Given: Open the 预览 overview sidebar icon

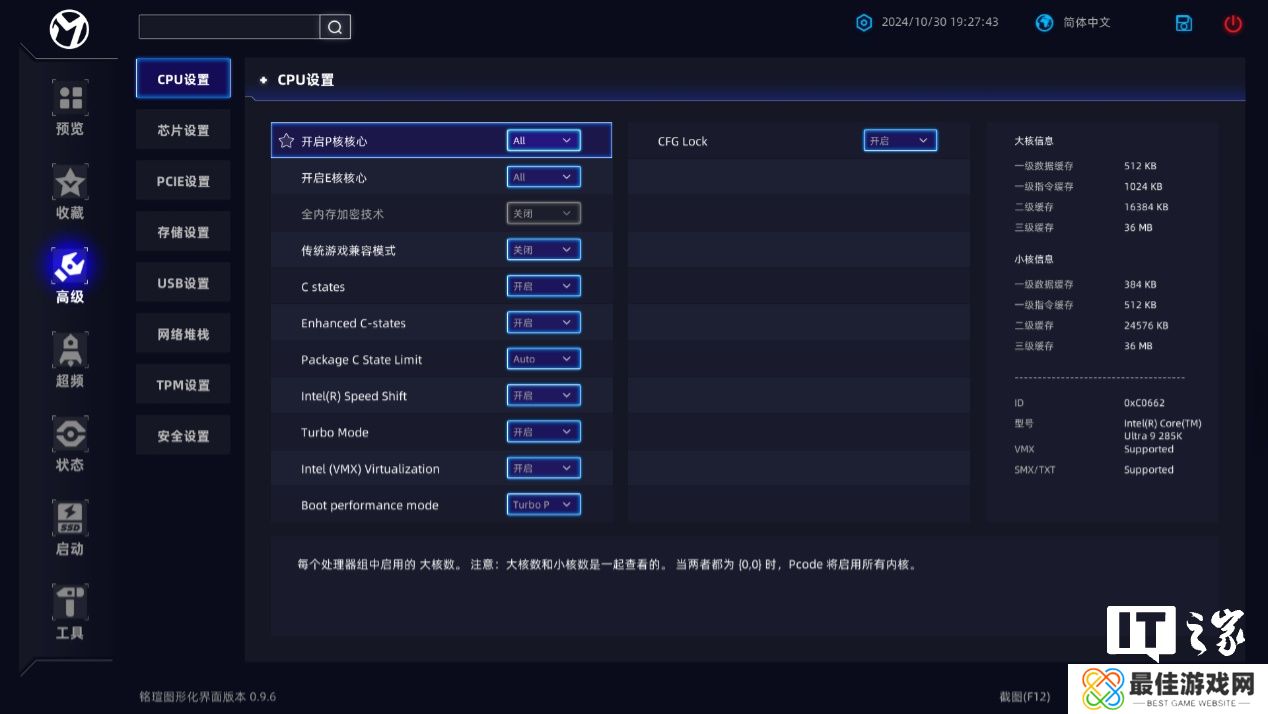Looking at the screenshot, I should point(70,99).
